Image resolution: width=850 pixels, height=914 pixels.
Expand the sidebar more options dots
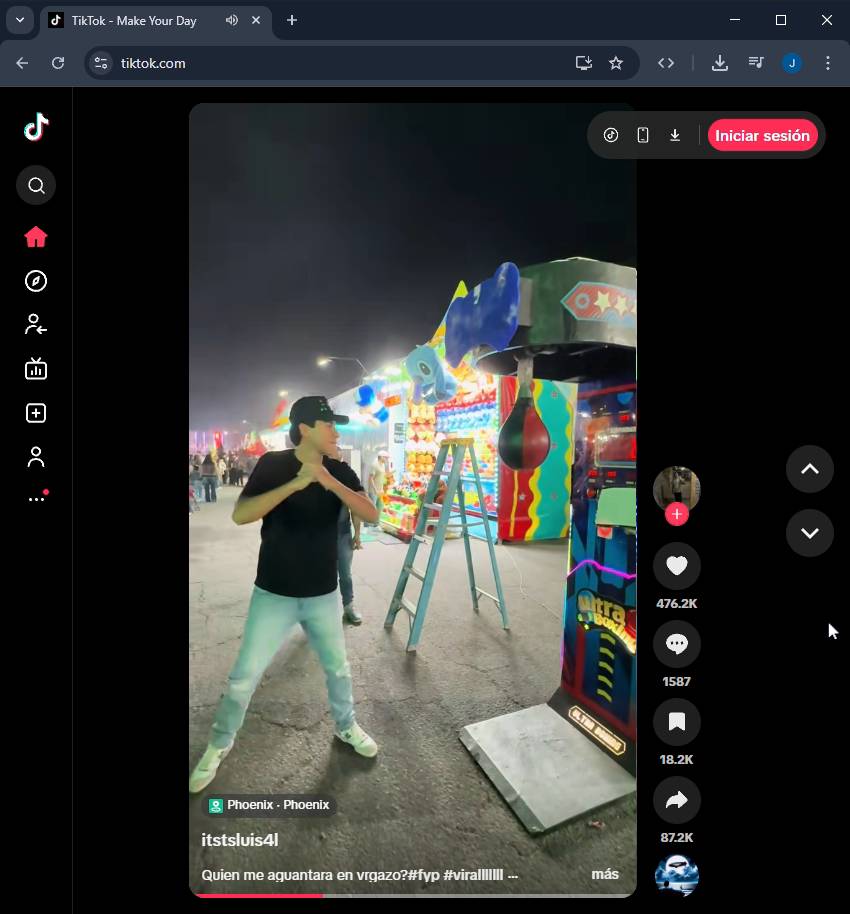point(36,499)
